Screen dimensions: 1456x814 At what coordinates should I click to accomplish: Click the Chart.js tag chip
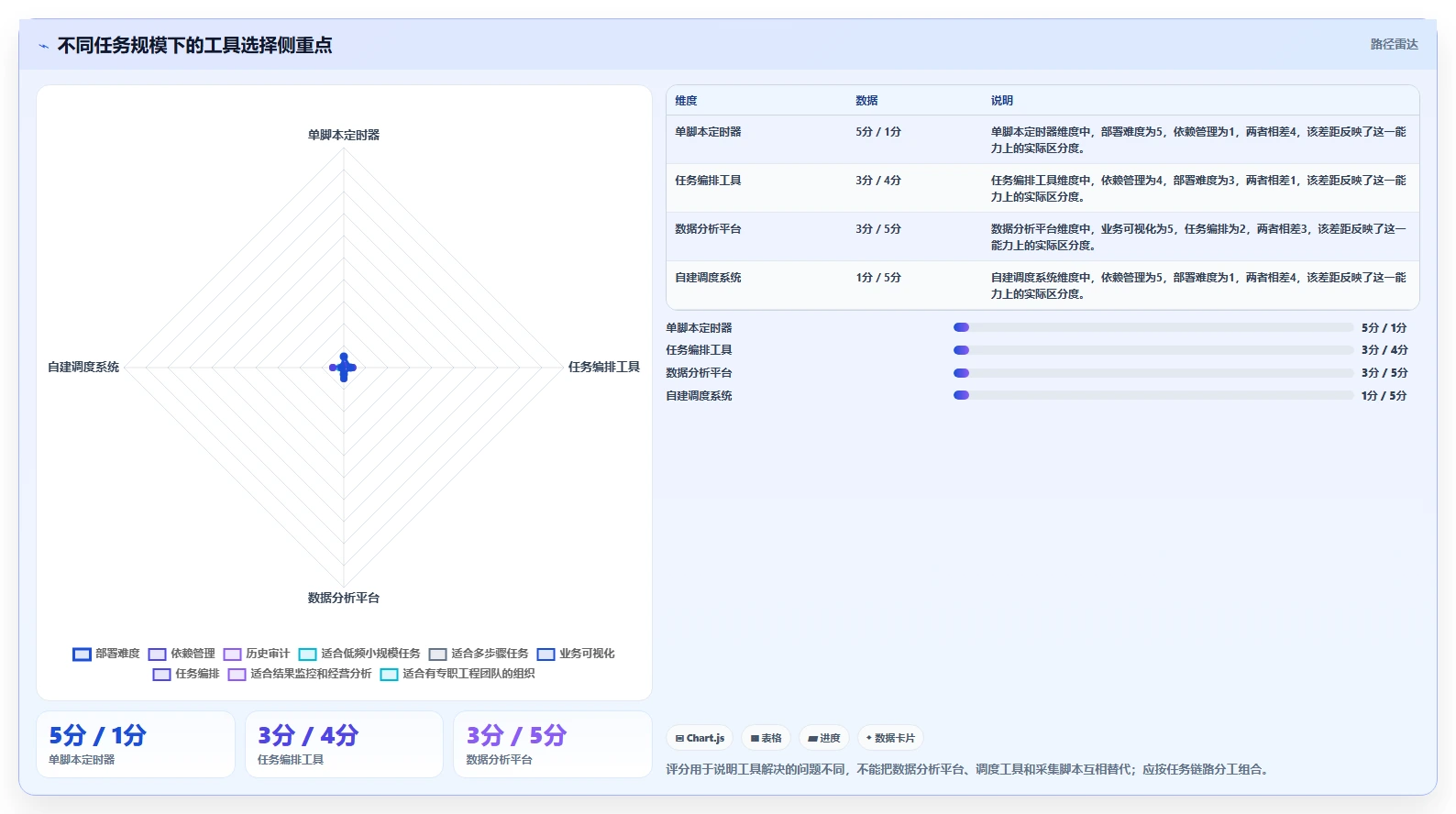700,738
